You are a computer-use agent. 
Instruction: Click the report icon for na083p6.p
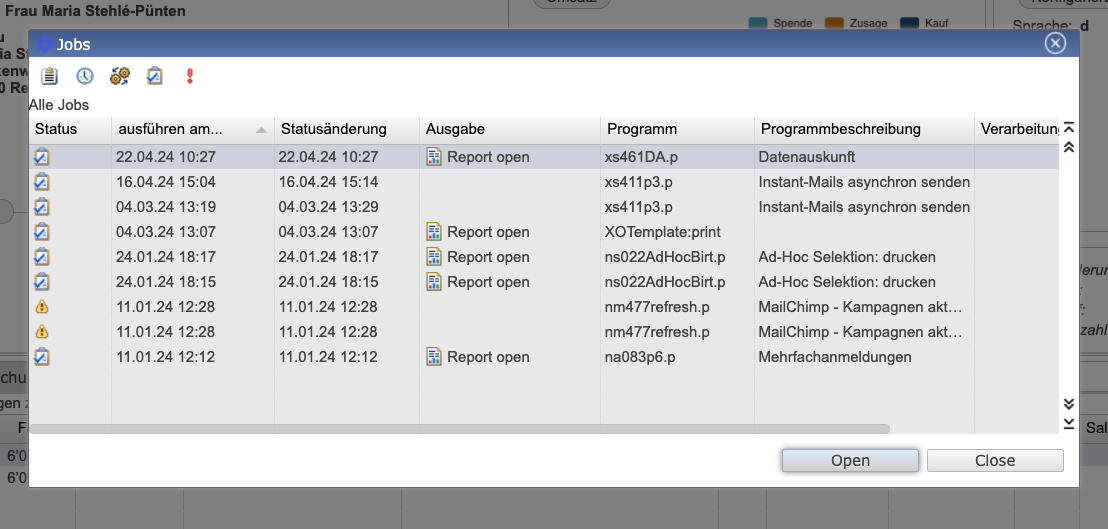click(434, 357)
